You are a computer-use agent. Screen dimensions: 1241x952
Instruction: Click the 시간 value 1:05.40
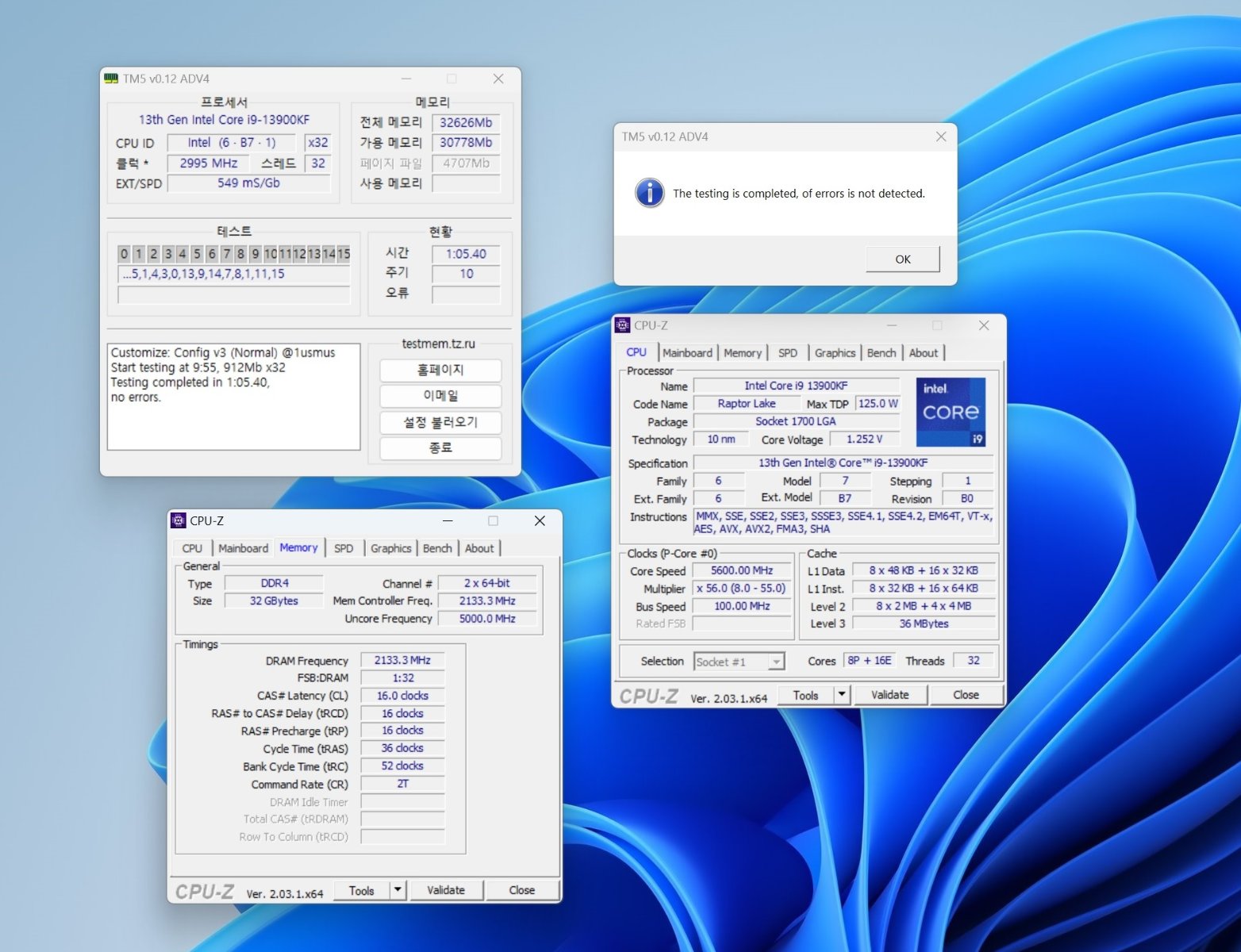[x=466, y=254]
